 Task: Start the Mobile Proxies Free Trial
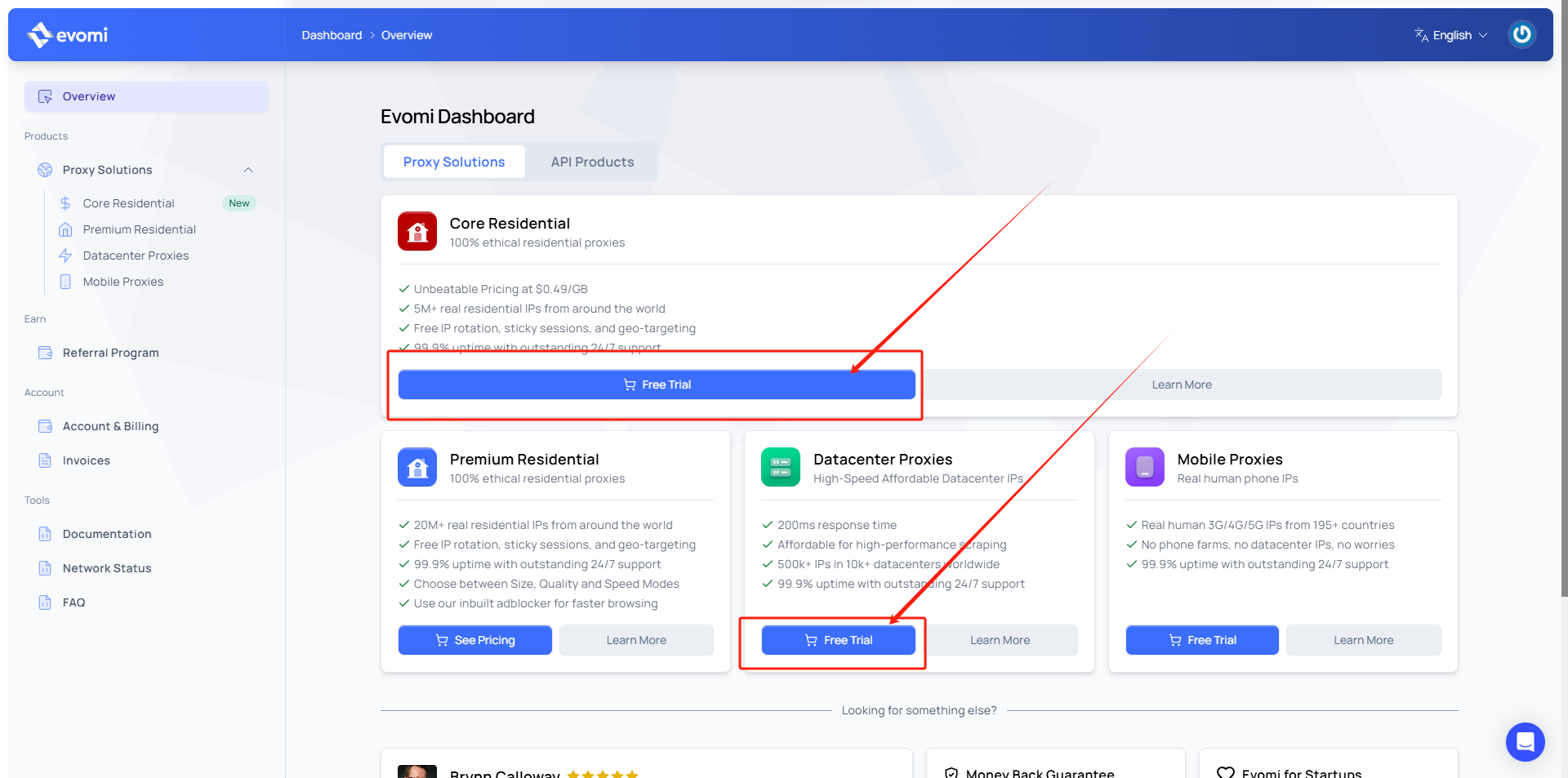[x=1202, y=640]
